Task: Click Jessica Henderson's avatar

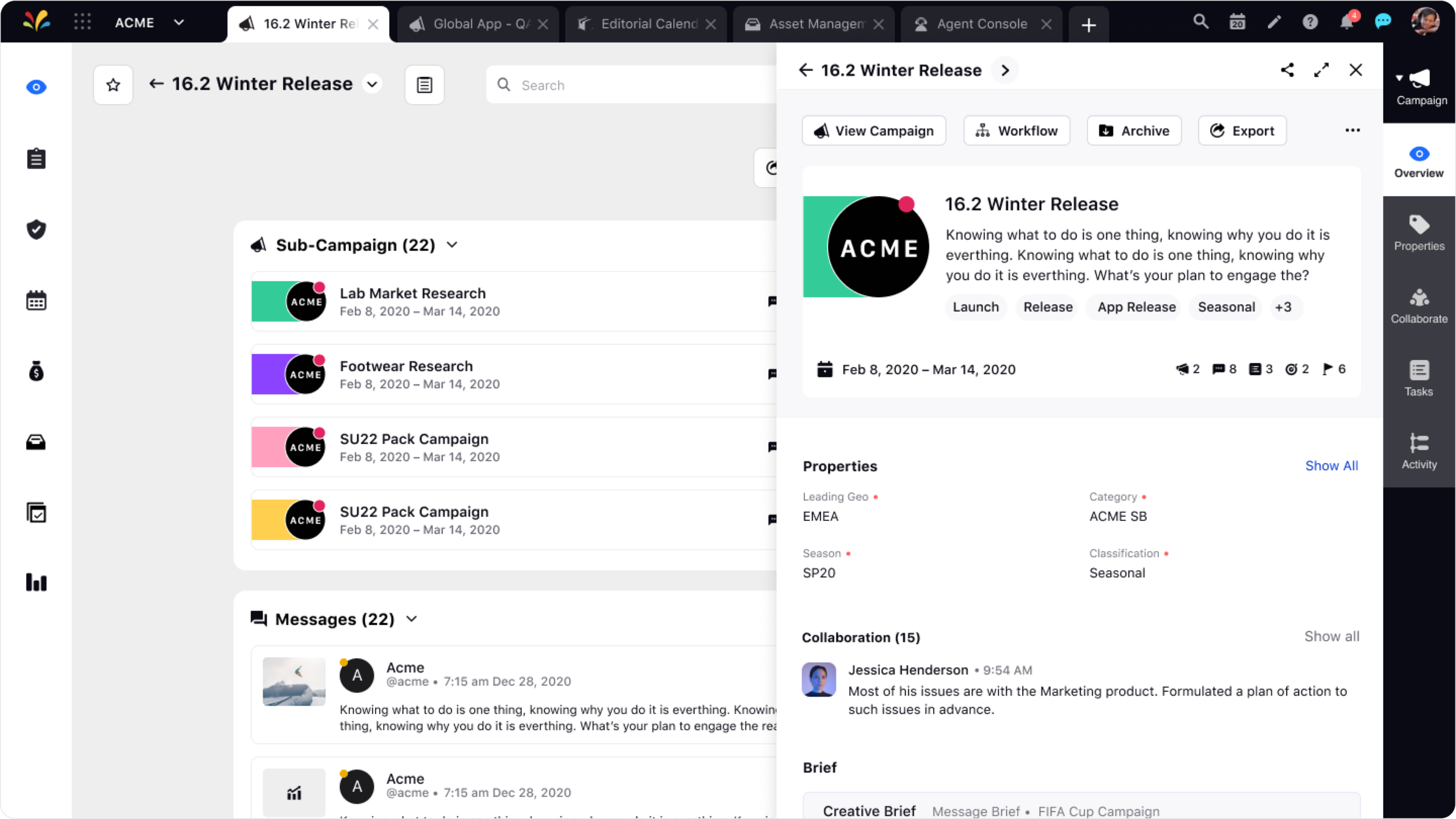Action: point(819,679)
